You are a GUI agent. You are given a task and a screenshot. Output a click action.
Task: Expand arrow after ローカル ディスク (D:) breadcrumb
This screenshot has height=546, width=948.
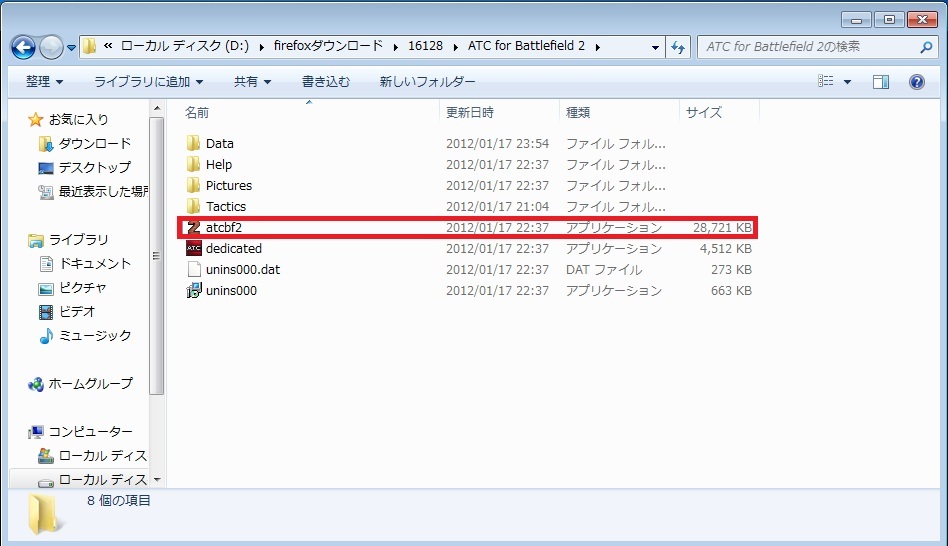point(261,47)
